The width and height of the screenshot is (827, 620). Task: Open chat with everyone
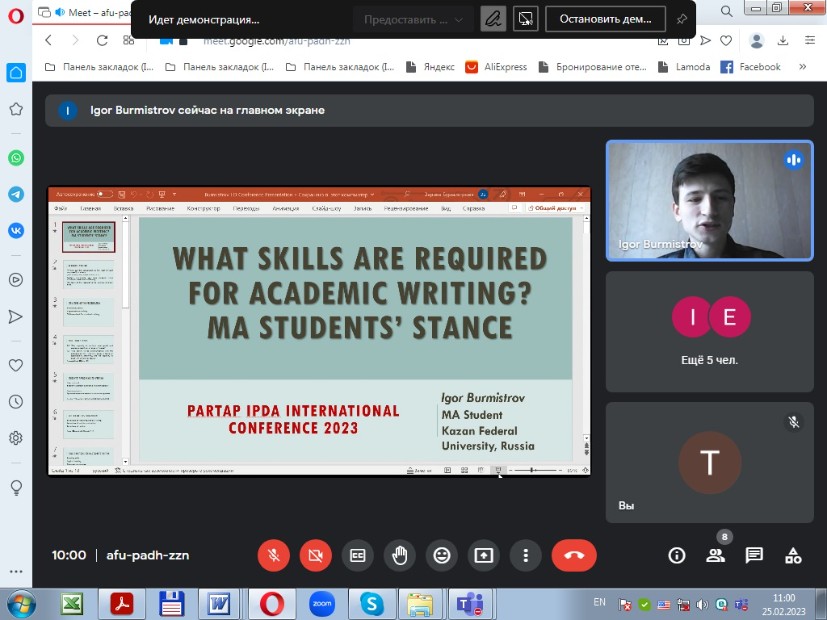(x=754, y=555)
